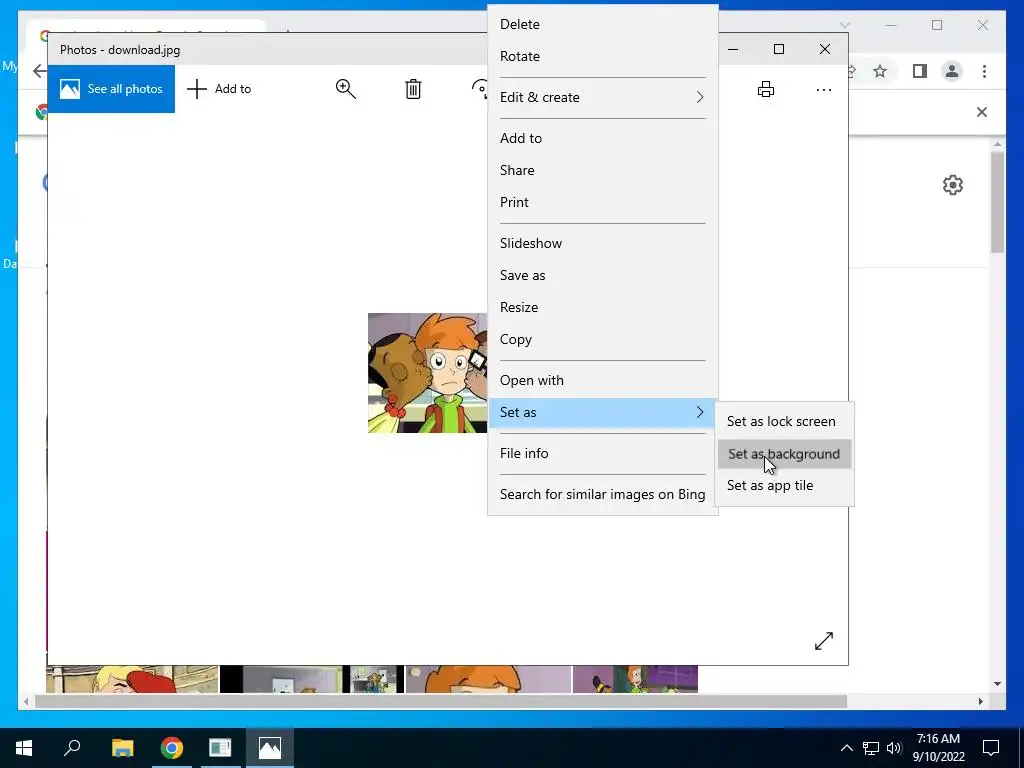The image size is (1024, 768).
Task: Choose Set as background
Action: click(784, 453)
